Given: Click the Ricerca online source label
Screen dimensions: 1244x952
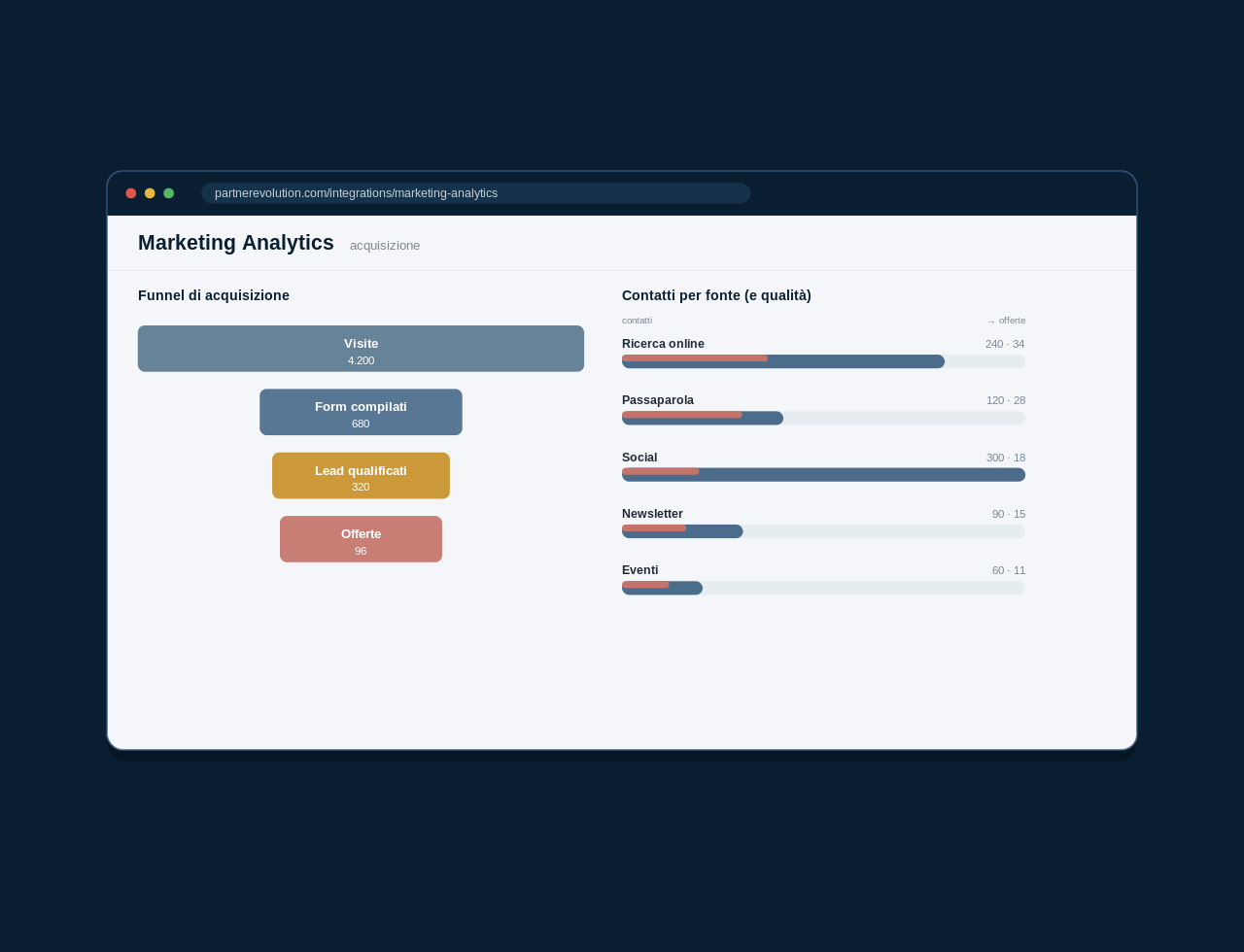Looking at the screenshot, I should point(663,344).
